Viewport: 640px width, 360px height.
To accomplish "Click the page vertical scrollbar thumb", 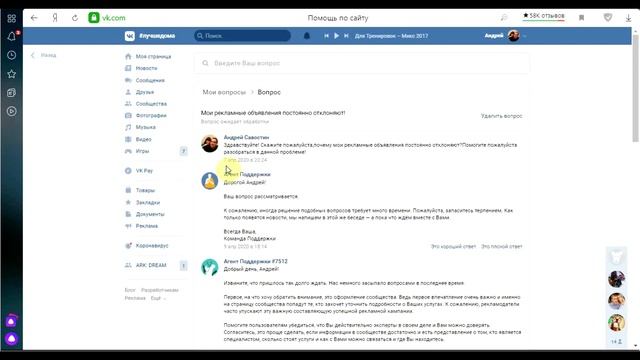I will pyautogui.click(x=636, y=88).
